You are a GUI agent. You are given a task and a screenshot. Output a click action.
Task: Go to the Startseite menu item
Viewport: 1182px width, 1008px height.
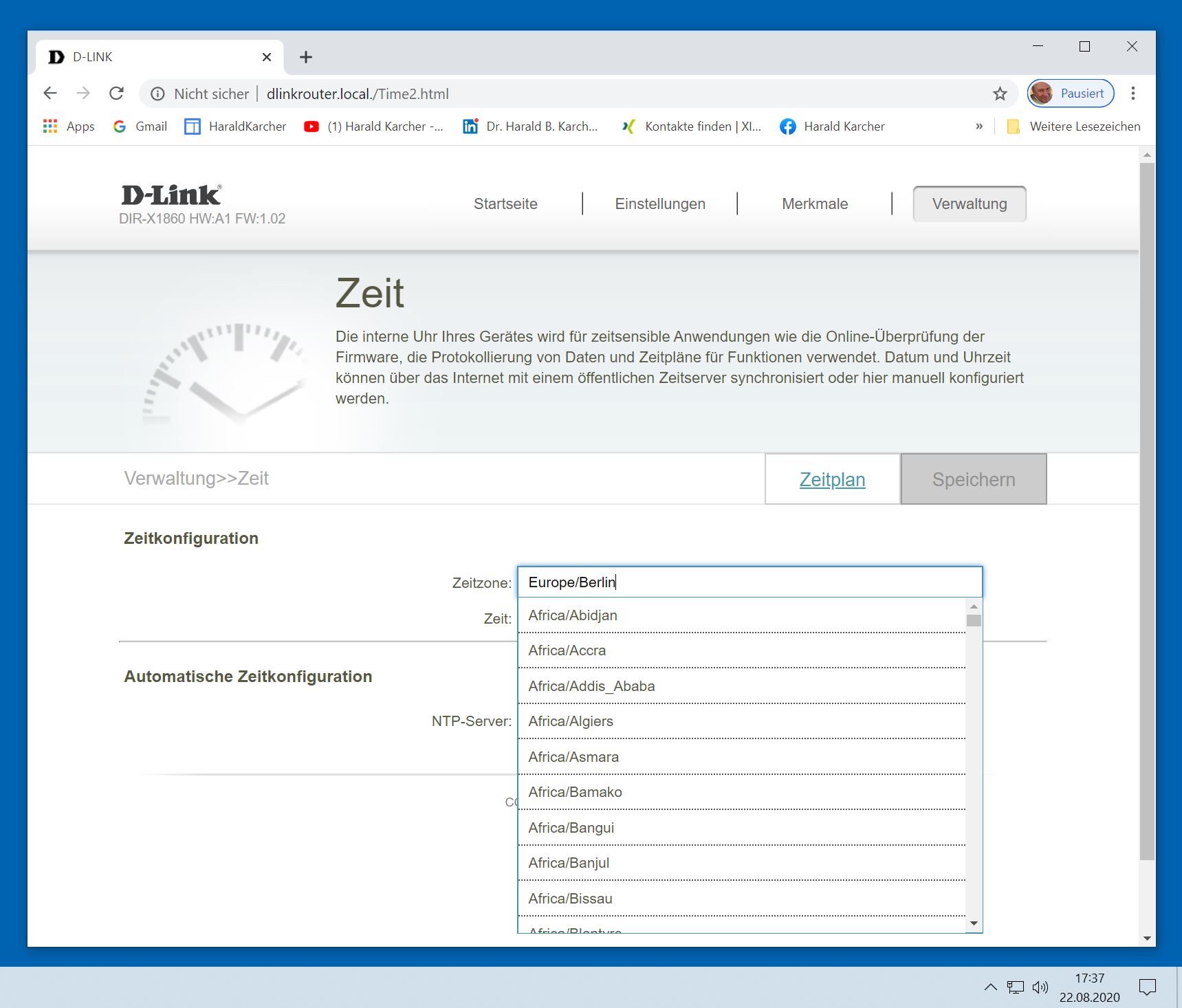[x=505, y=204]
